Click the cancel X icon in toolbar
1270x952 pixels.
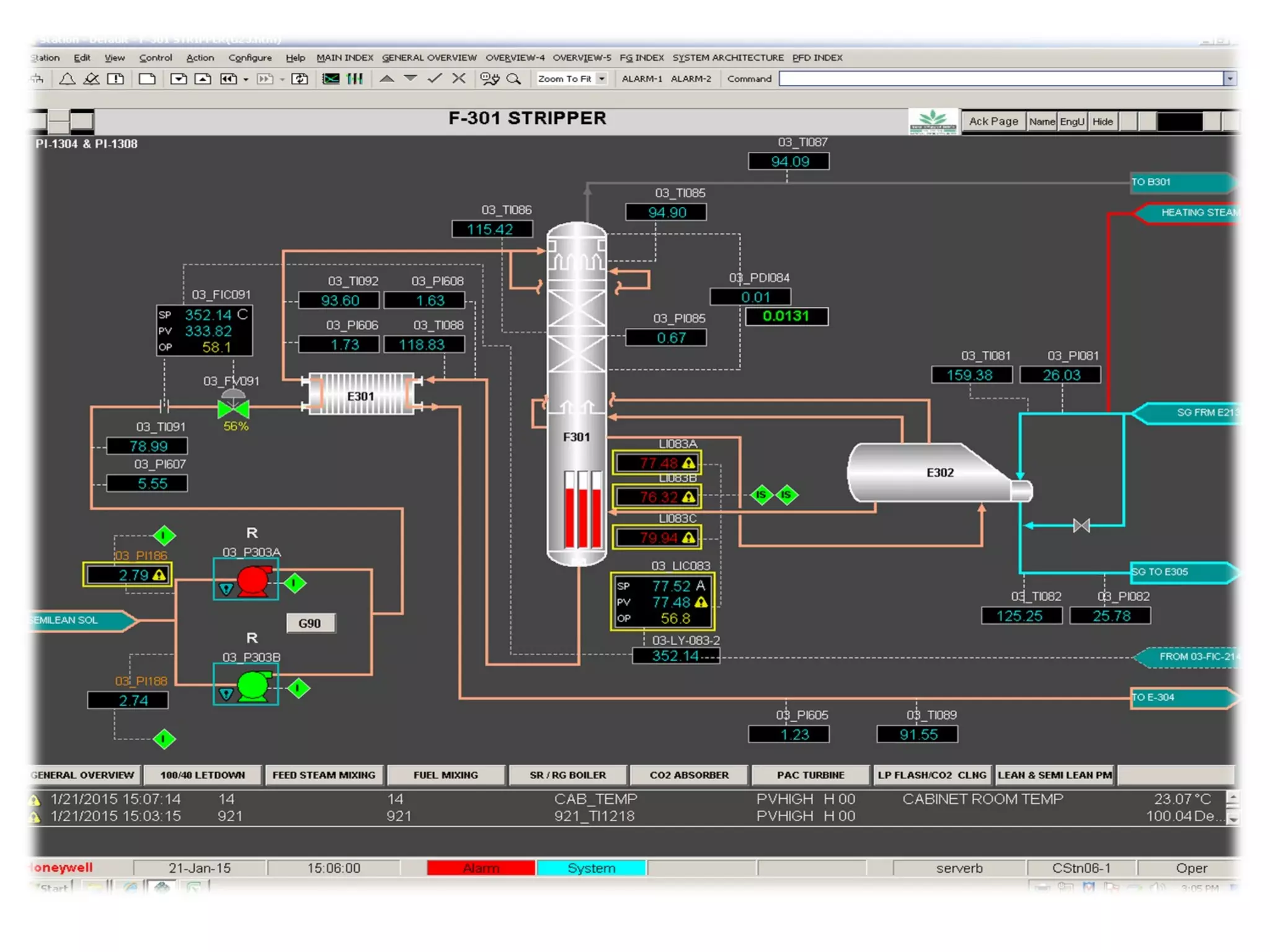(459, 78)
